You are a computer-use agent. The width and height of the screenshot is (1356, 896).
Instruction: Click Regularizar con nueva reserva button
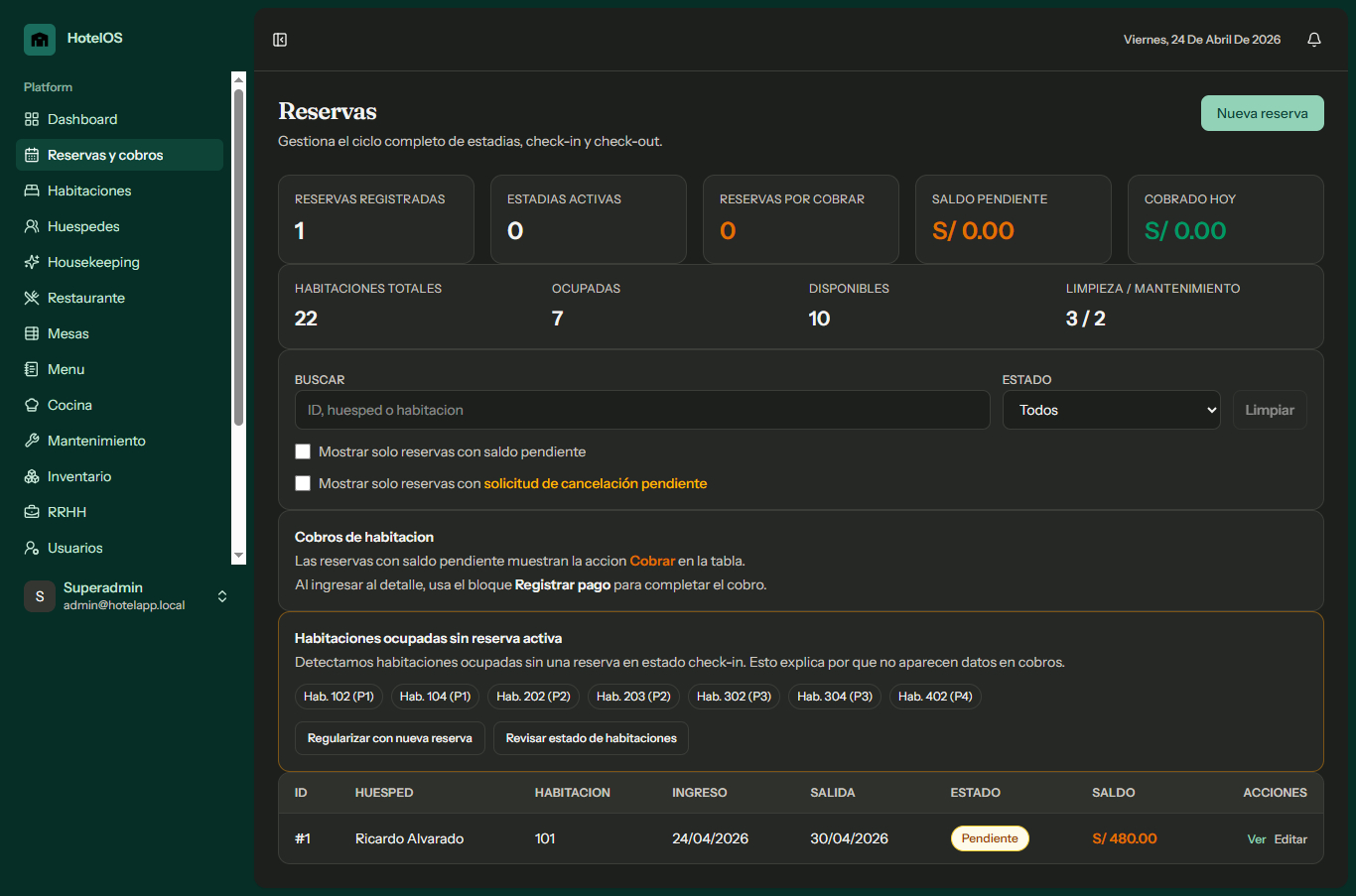pyautogui.click(x=389, y=738)
